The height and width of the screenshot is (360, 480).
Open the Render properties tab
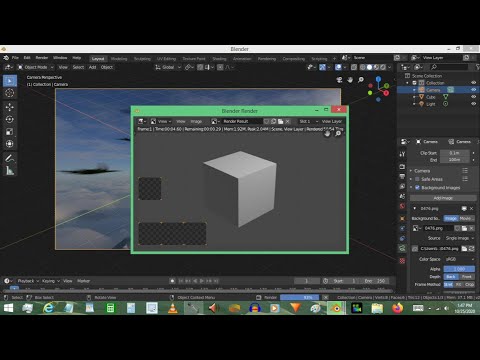pos(402,167)
